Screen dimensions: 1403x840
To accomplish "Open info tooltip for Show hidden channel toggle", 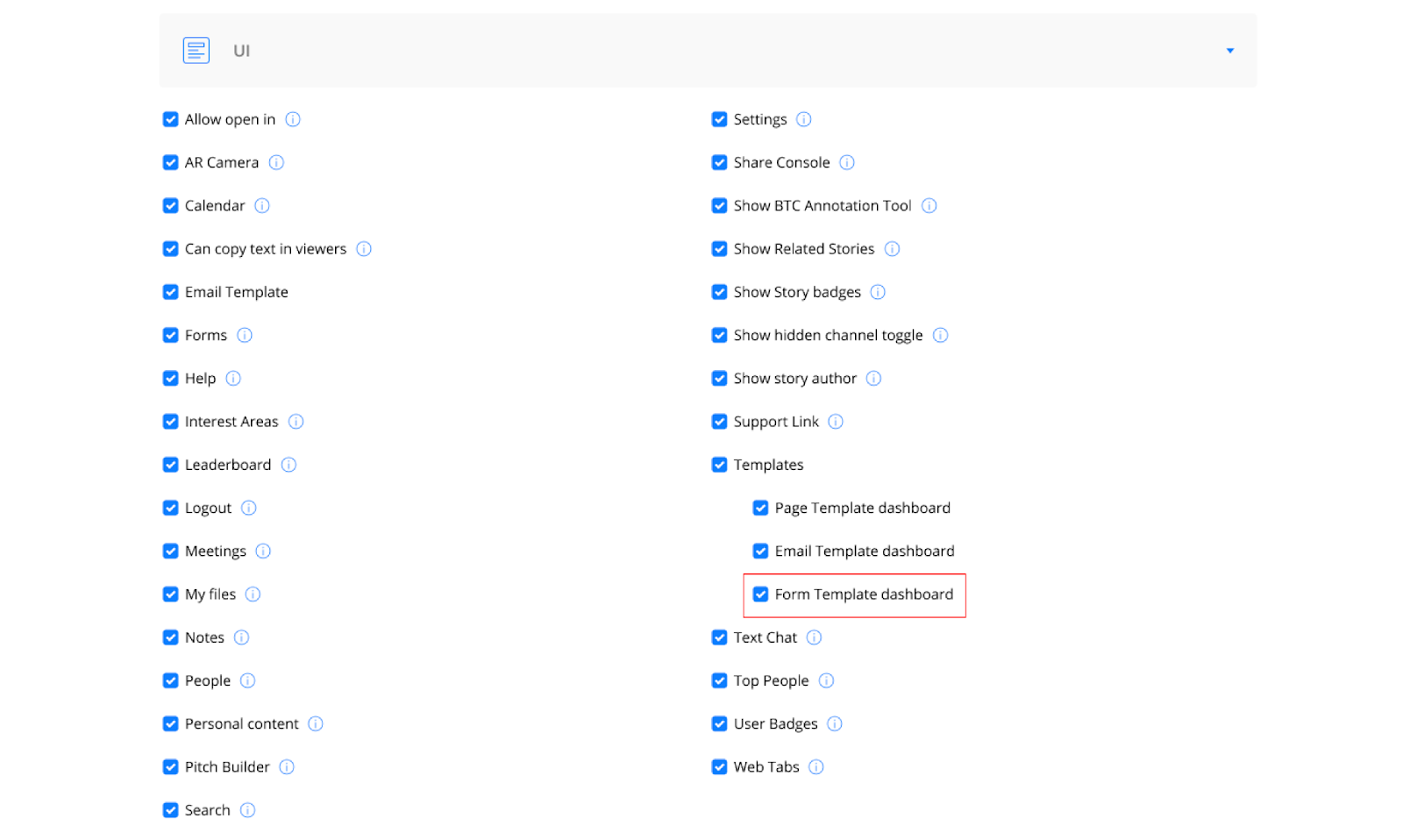I will 940,335.
